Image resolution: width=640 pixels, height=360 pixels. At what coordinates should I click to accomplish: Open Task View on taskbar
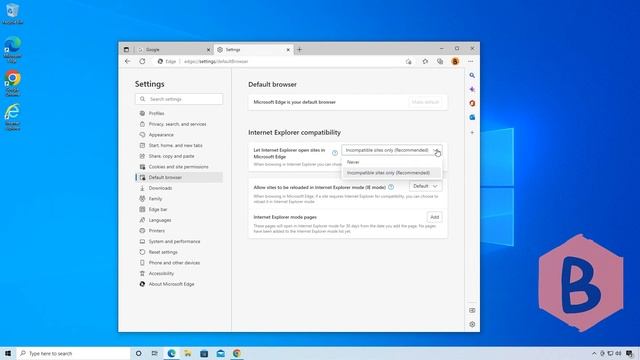point(155,353)
